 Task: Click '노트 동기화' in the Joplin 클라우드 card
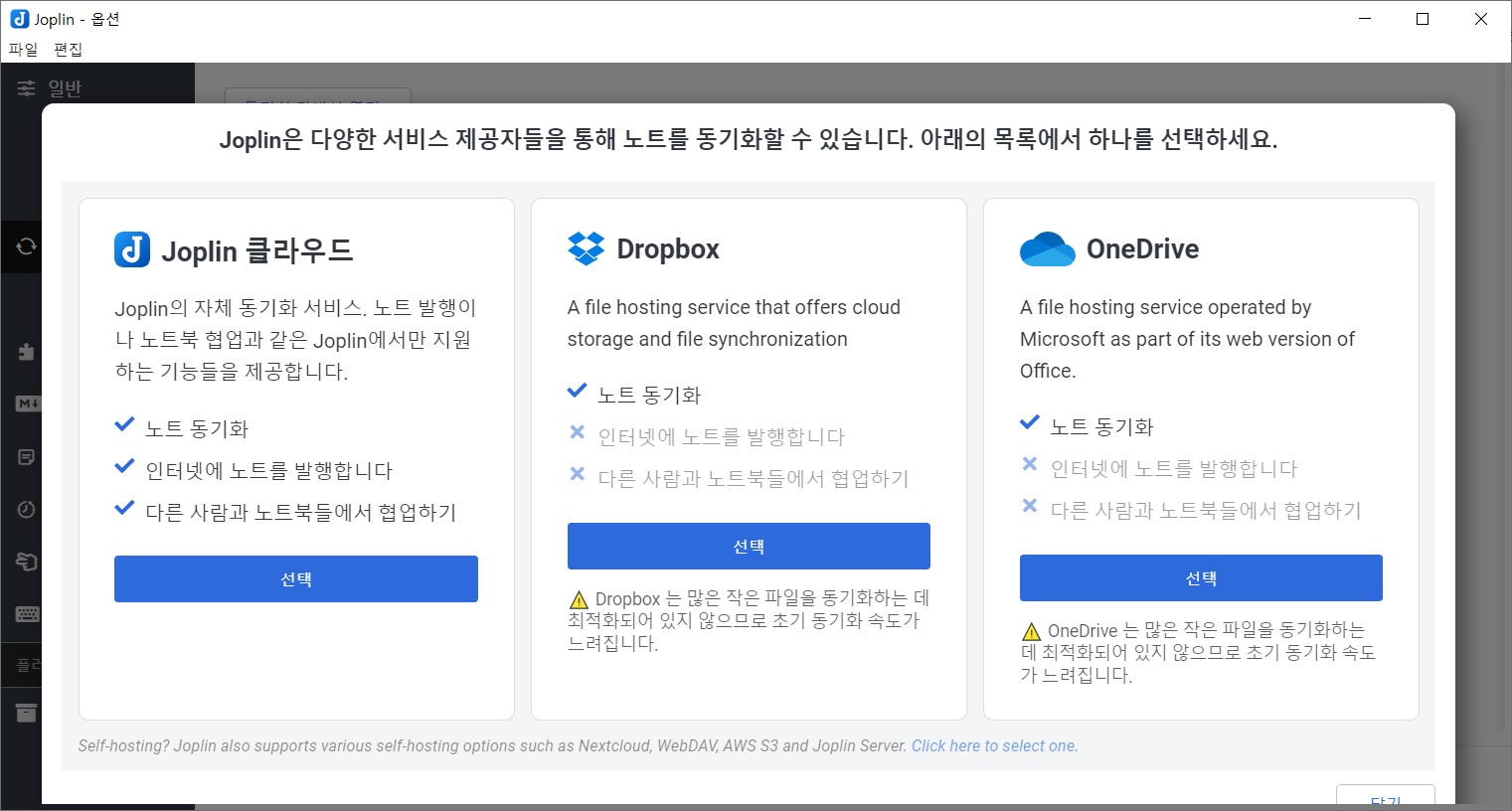pos(197,428)
